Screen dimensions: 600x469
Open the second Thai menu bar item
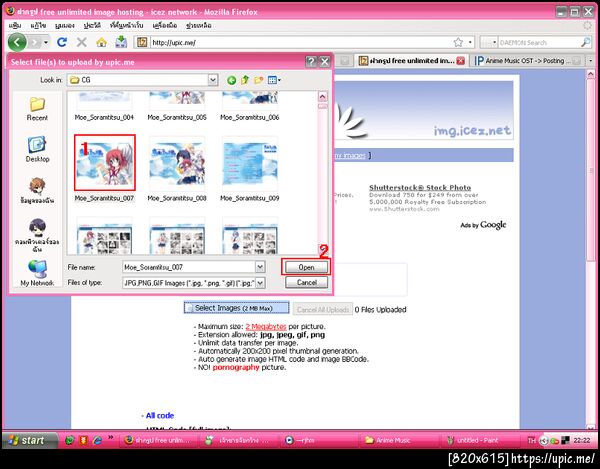pos(38,26)
